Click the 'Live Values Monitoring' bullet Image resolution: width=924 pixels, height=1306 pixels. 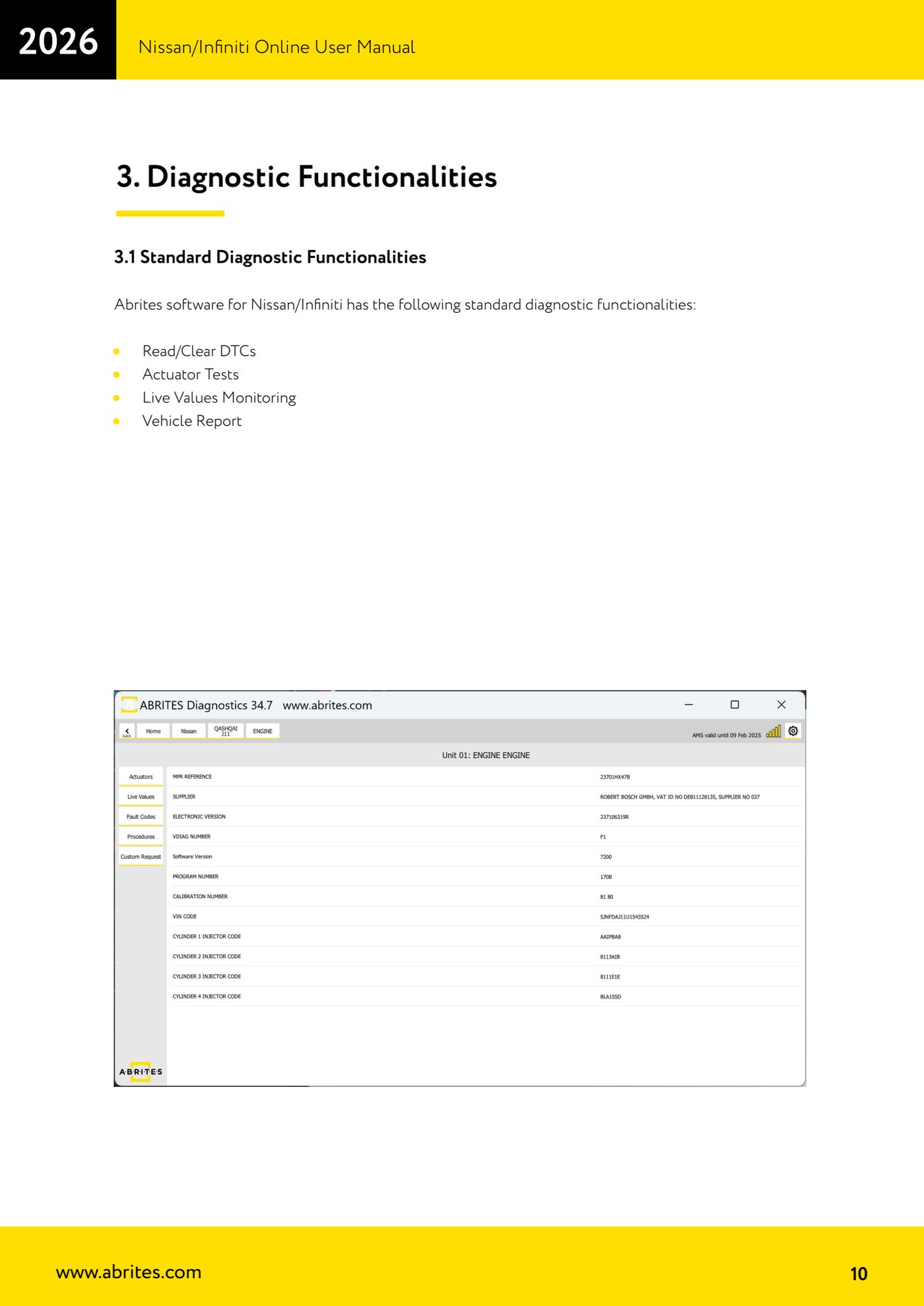pyautogui.click(x=219, y=397)
